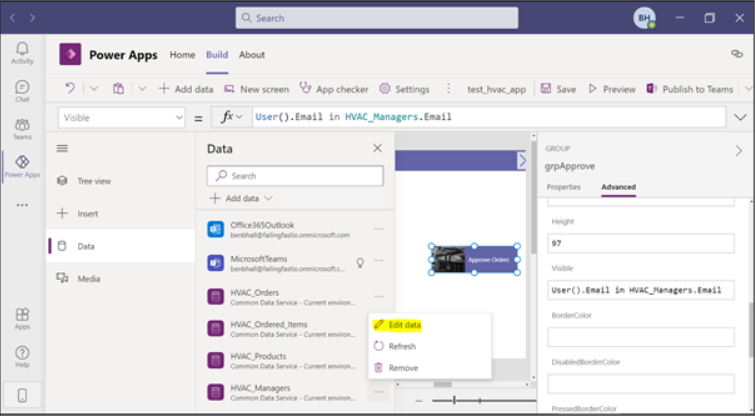Image resolution: width=755 pixels, height=416 pixels.
Task: Open toolbar overflow vertical ellipsis
Action: coord(448,89)
